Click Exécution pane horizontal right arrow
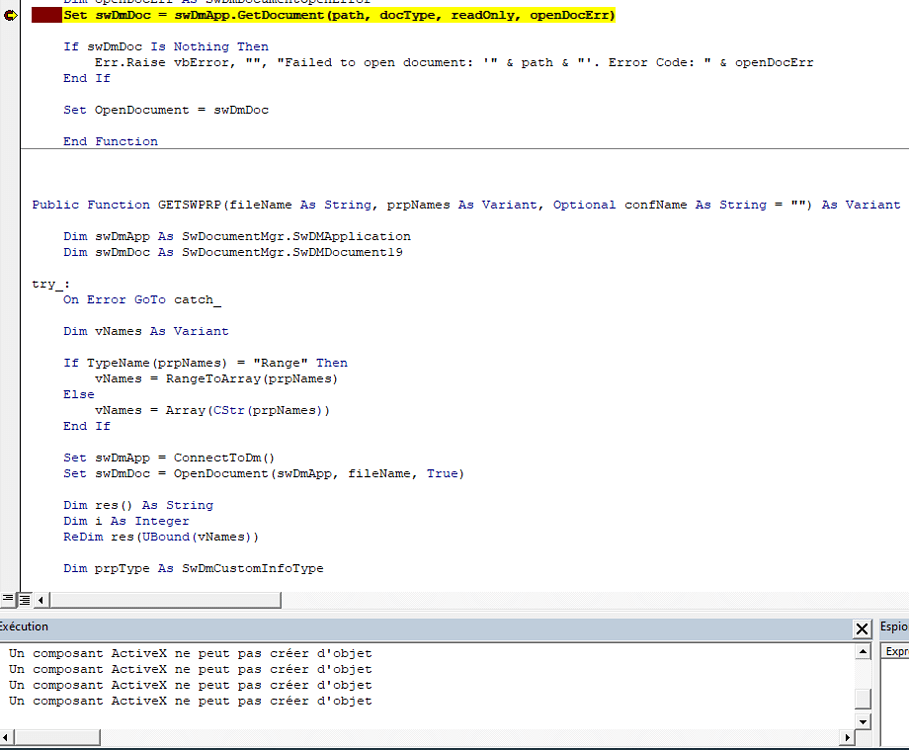 (847, 737)
